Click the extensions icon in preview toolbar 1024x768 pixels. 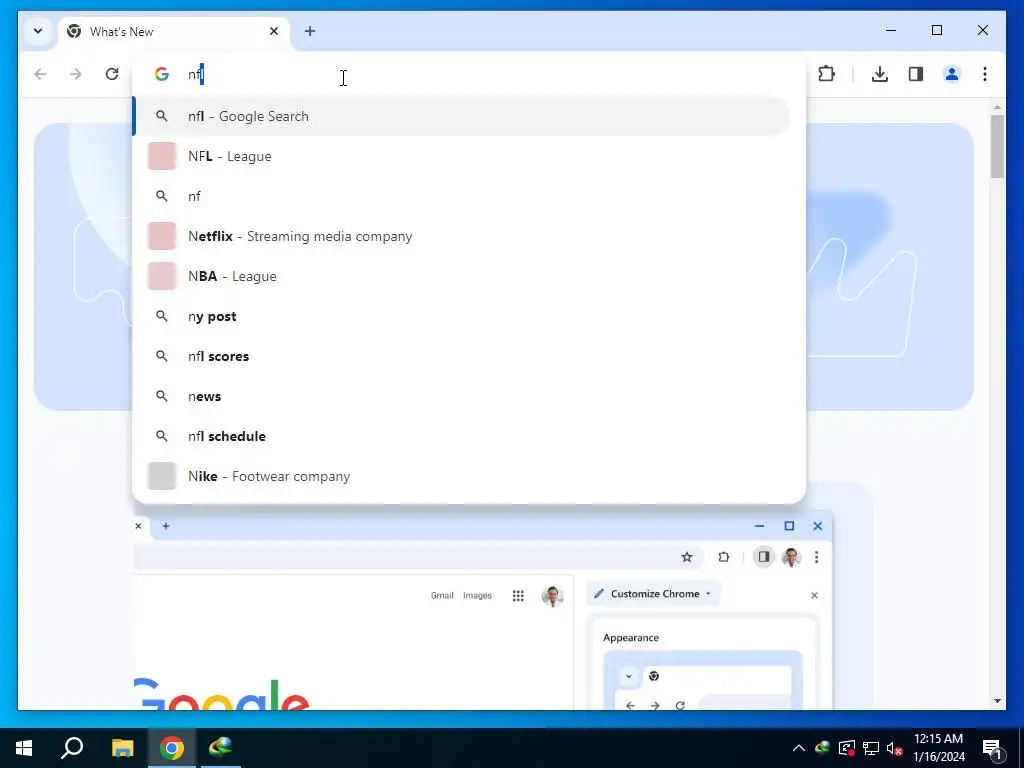[x=724, y=557]
